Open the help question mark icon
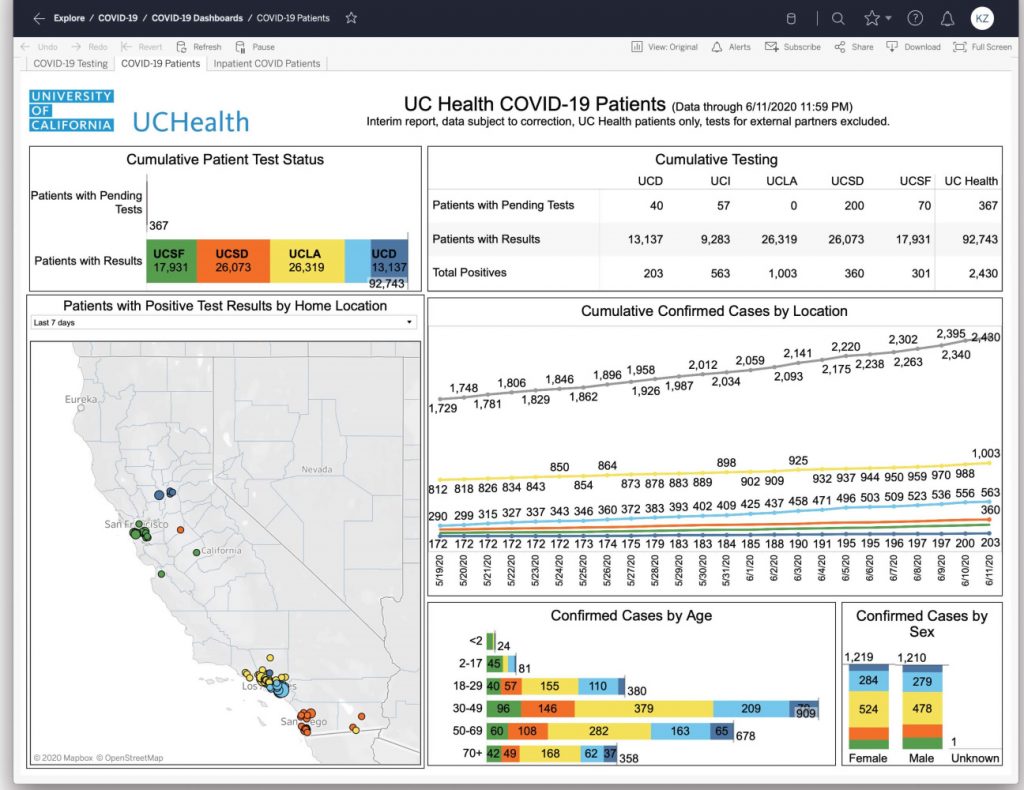 pos(916,18)
